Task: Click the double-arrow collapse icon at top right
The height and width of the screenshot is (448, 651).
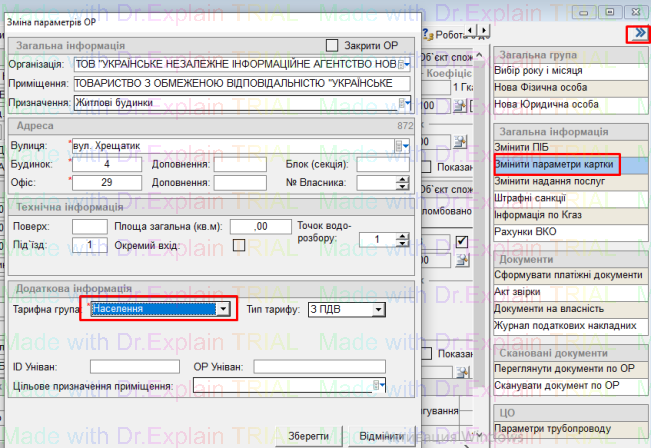Action: 636,34
